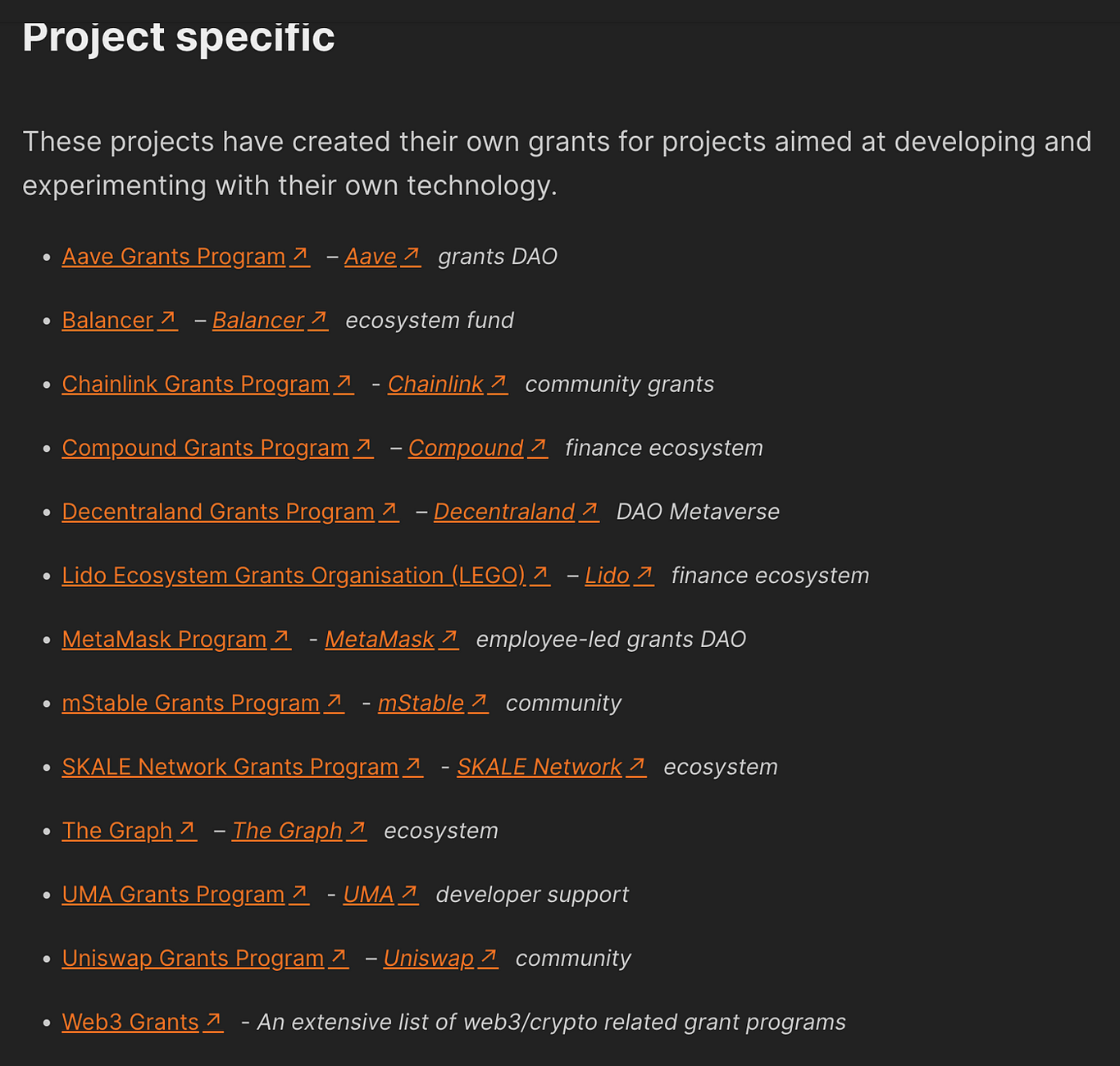Open the italic Balancer ecosystem fund link
Image resolution: width=1120 pixels, height=1066 pixels.
coord(270,321)
